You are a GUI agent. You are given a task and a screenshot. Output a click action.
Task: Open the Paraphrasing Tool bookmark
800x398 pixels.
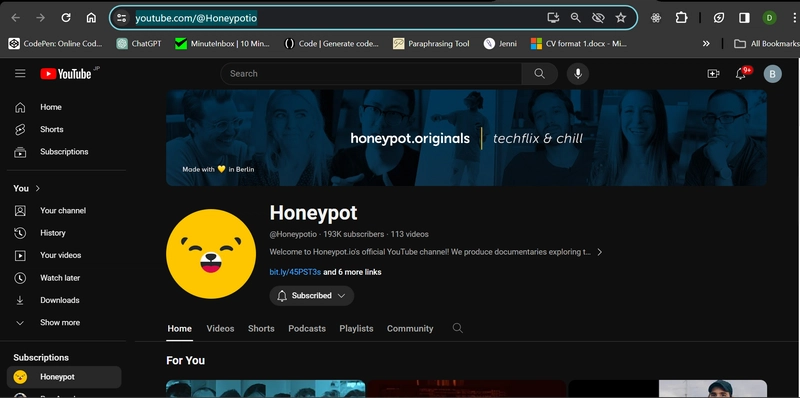point(431,44)
